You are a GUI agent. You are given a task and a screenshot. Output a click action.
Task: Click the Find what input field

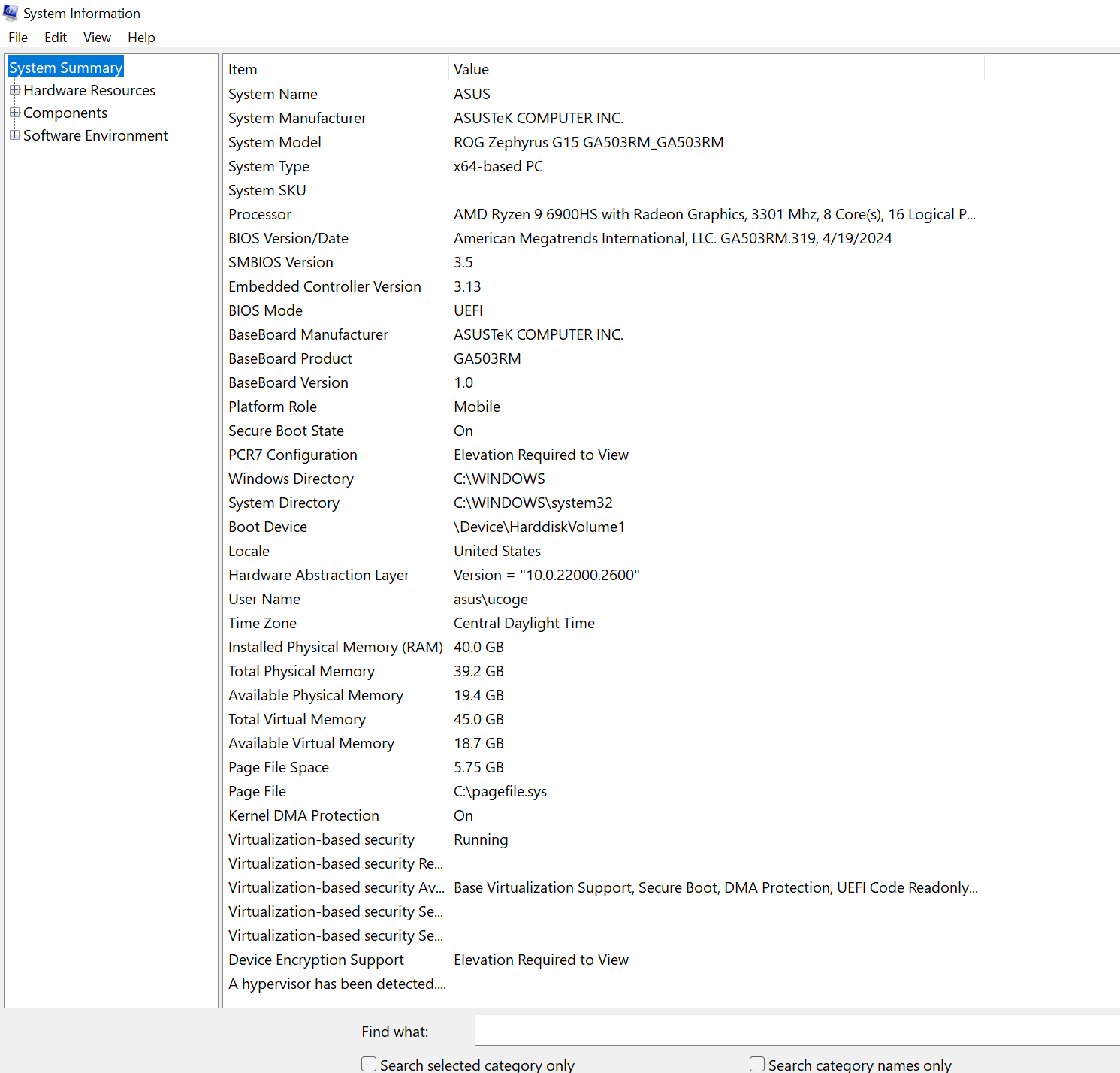(798, 1031)
